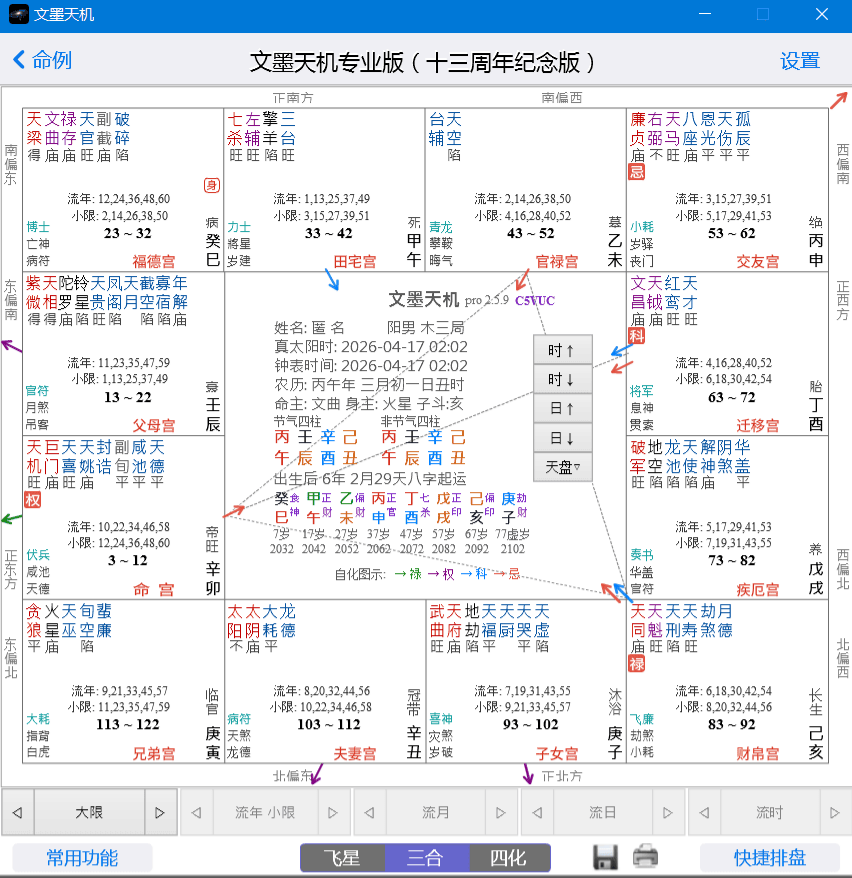Screen dimensions: 852x878
Task: Select the 兄弟宫 palace label
Action: click(x=154, y=754)
